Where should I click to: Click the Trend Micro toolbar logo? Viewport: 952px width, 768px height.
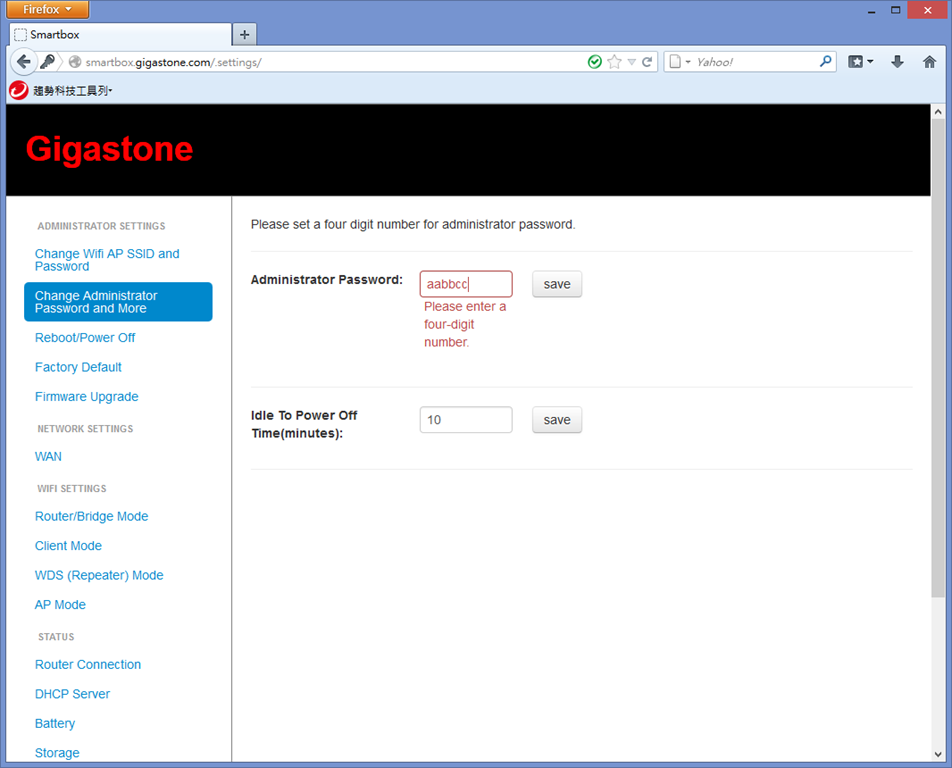[x=19, y=90]
